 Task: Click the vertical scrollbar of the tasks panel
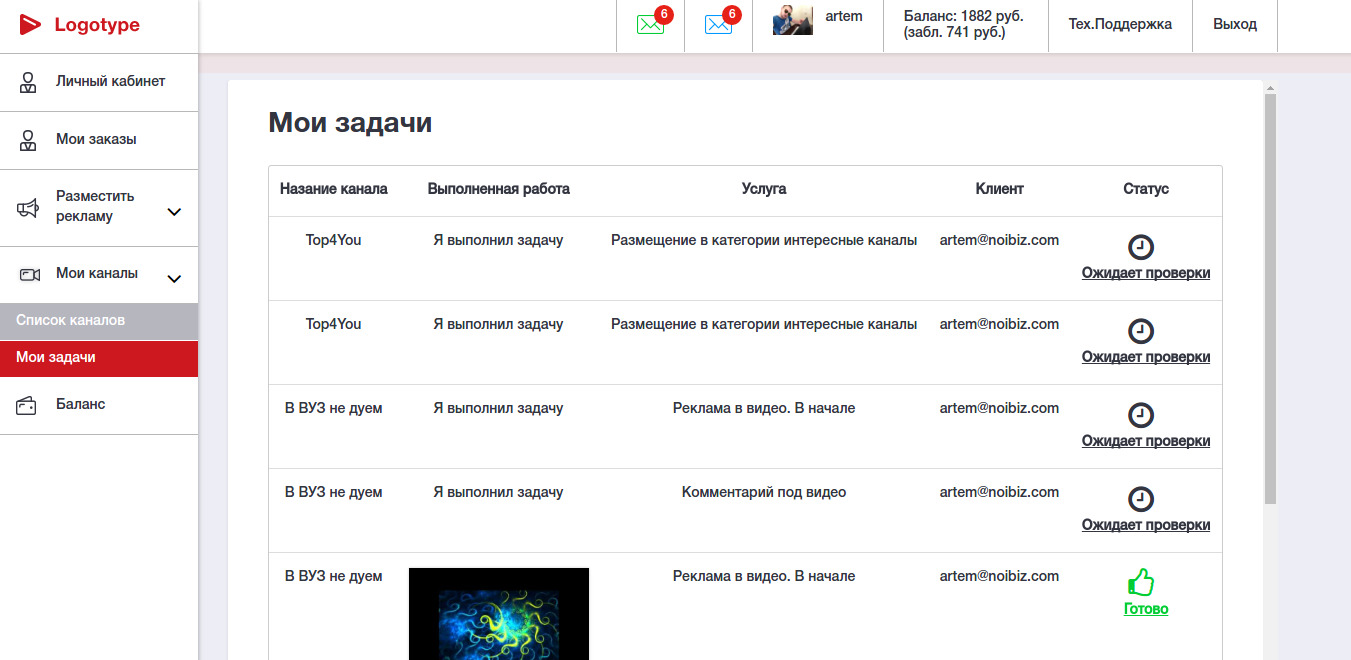pos(1270,300)
